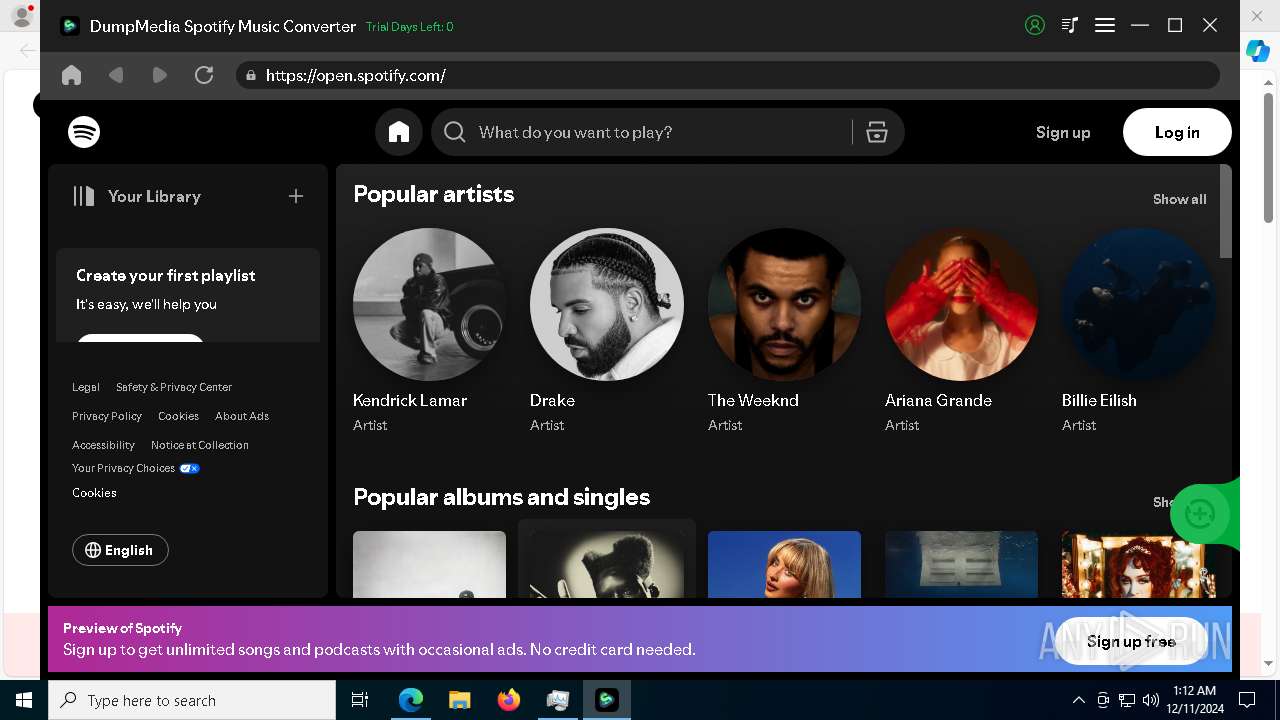Open the Legal link
1280x720 pixels.
tap(86, 387)
